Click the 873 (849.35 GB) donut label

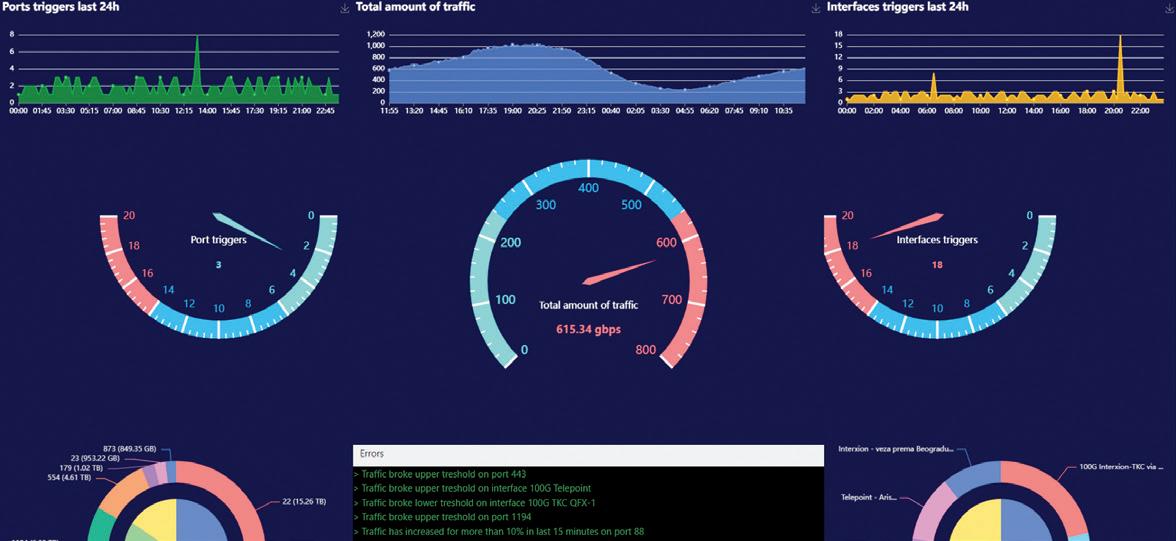coord(130,448)
